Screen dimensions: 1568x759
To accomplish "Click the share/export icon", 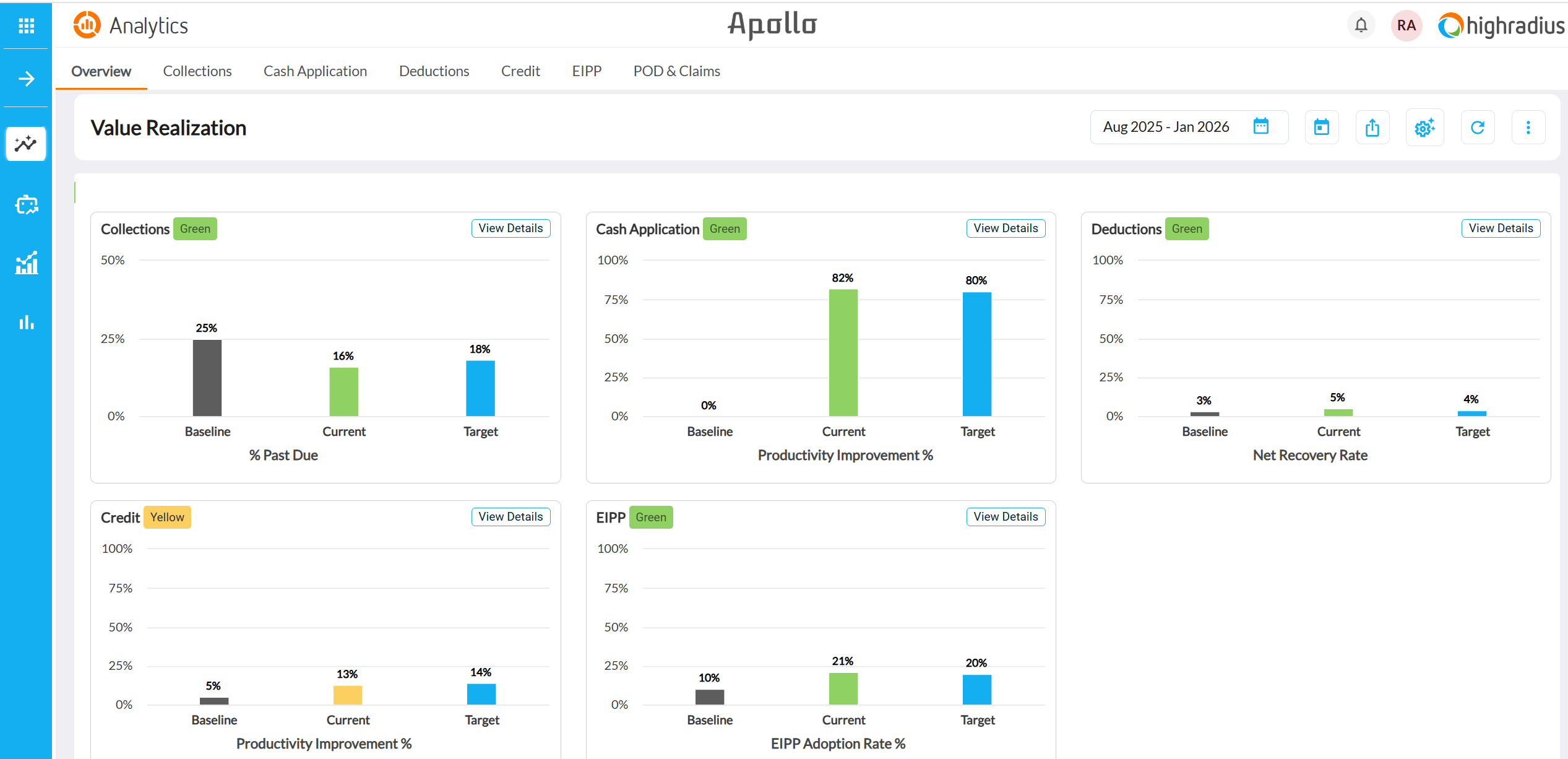I will (1372, 128).
